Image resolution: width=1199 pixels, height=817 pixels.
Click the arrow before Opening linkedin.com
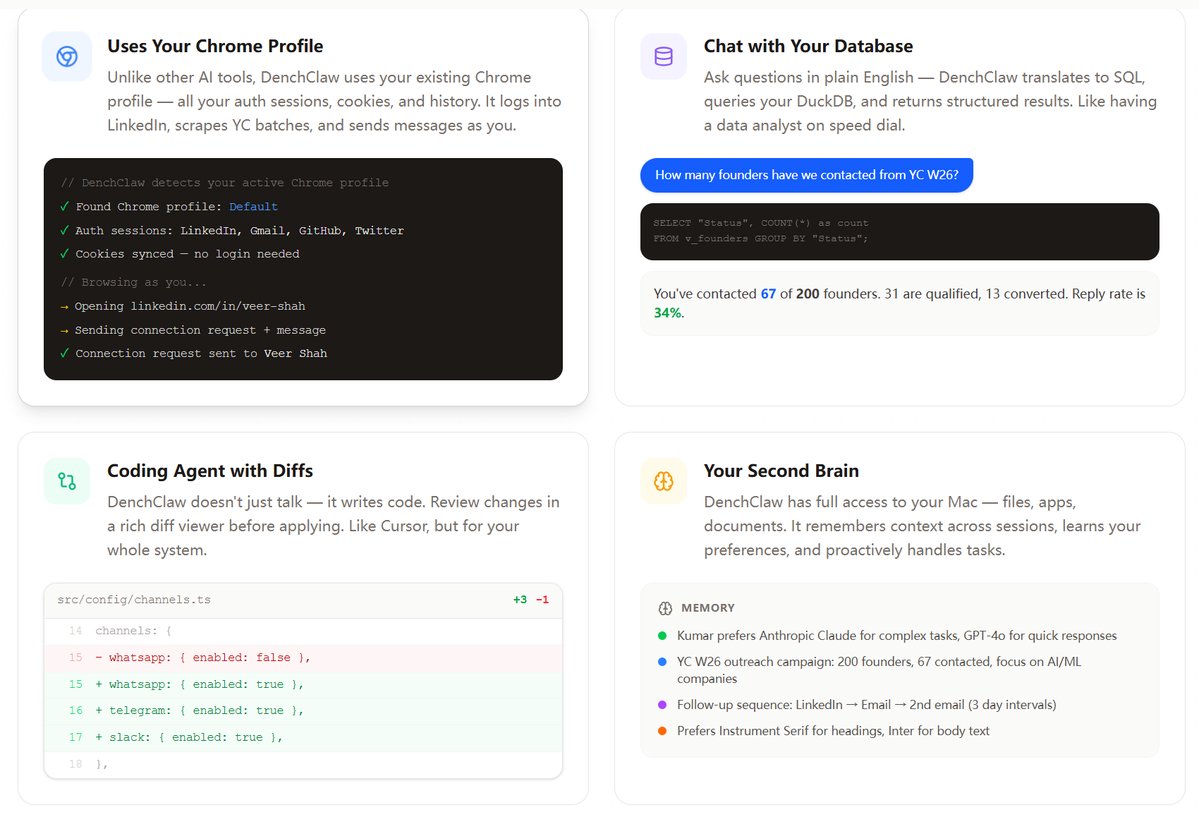tap(65, 307)
